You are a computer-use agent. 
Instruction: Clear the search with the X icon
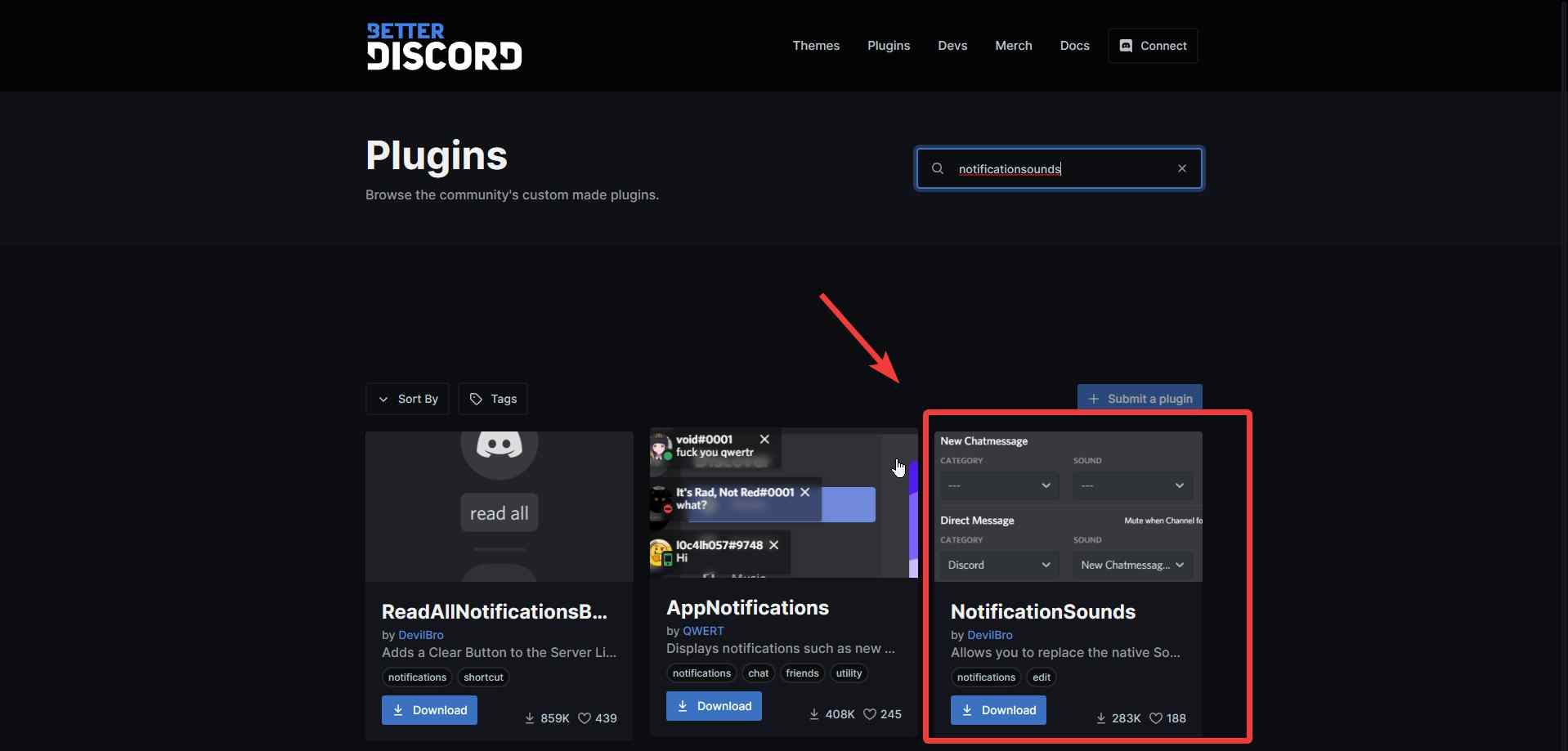pyautogui.click(x=1182, y=168)
